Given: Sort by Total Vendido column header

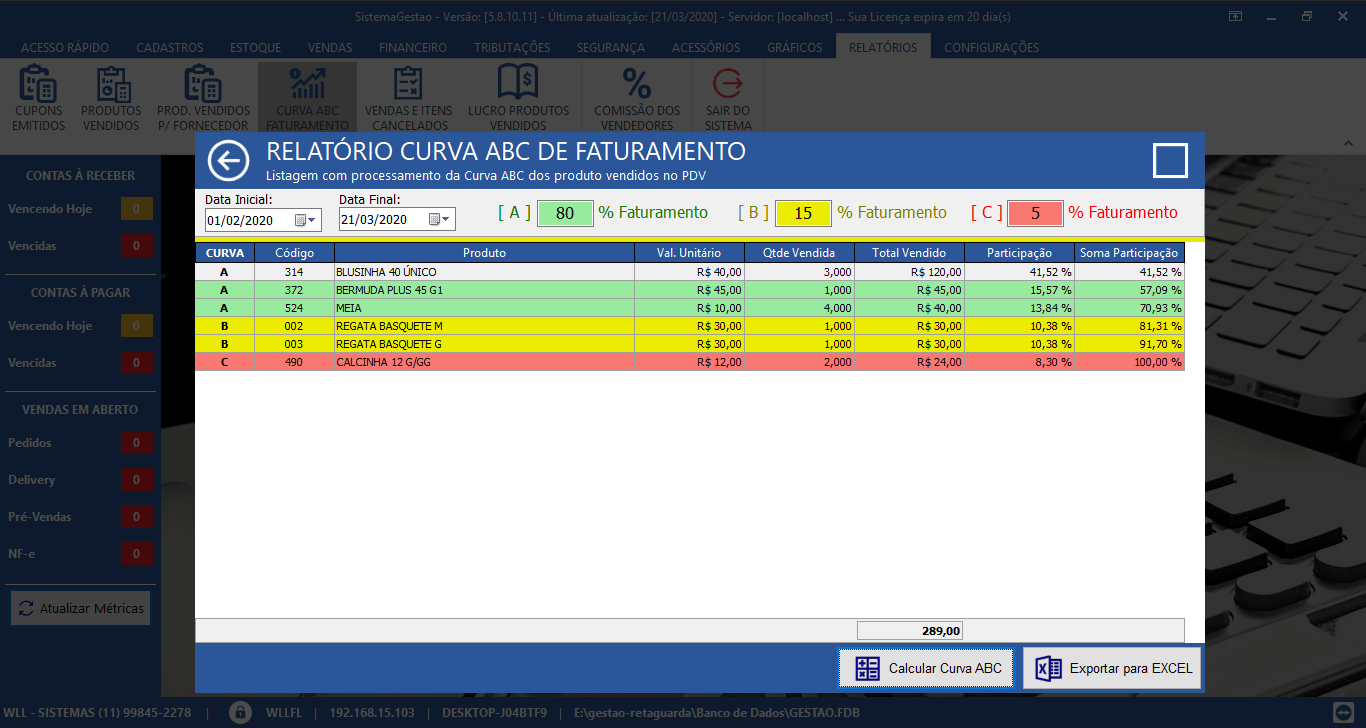Looking at the screenshot, I should point(909,253).
